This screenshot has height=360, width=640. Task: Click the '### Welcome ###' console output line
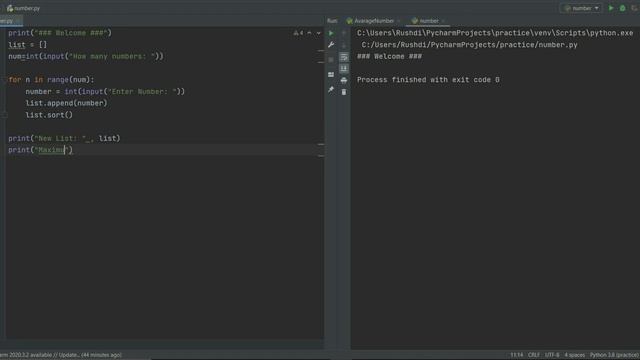pyautogui.click(x=389, y=56)
